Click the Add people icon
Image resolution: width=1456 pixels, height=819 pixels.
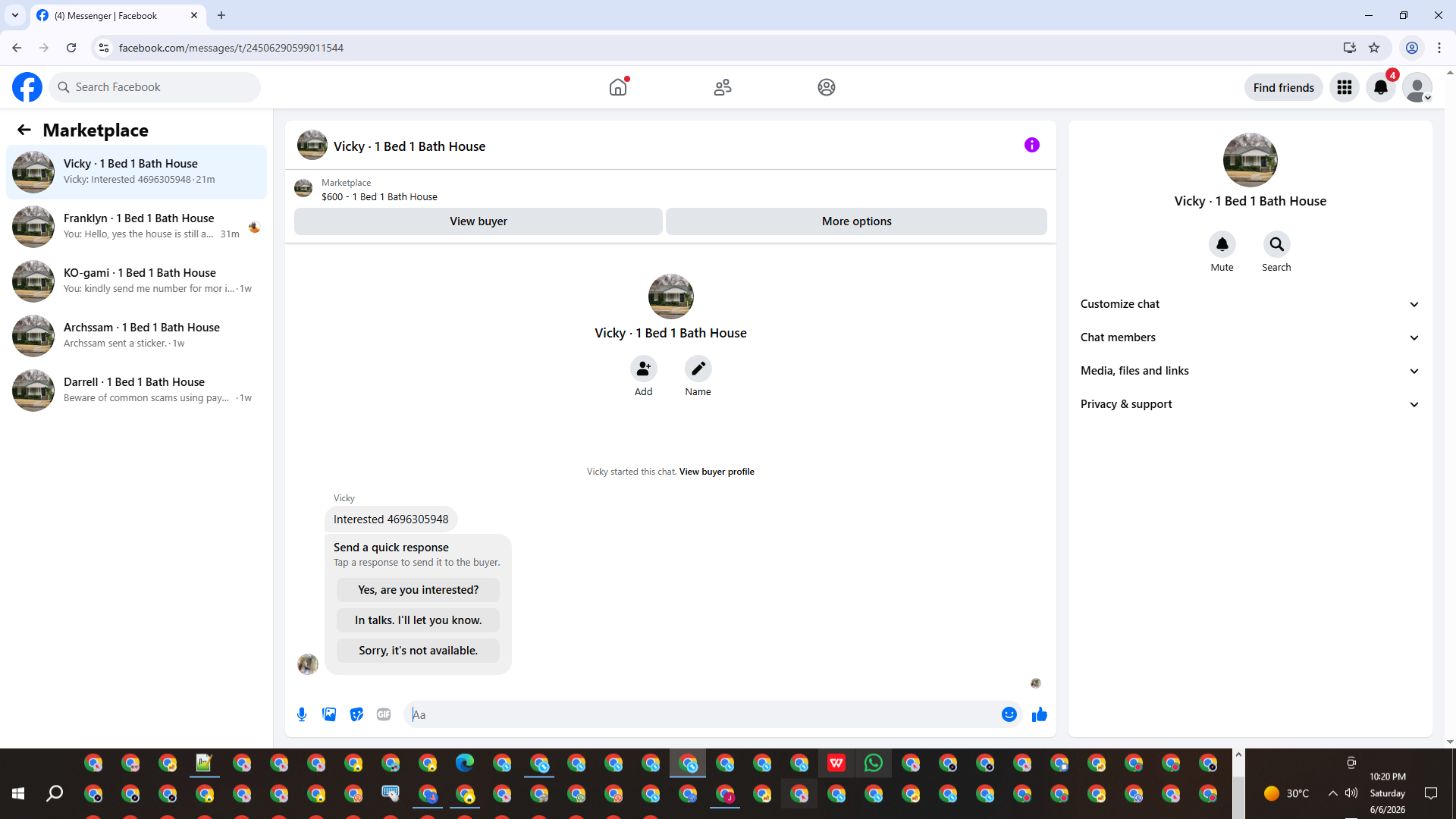pos(644,369)
